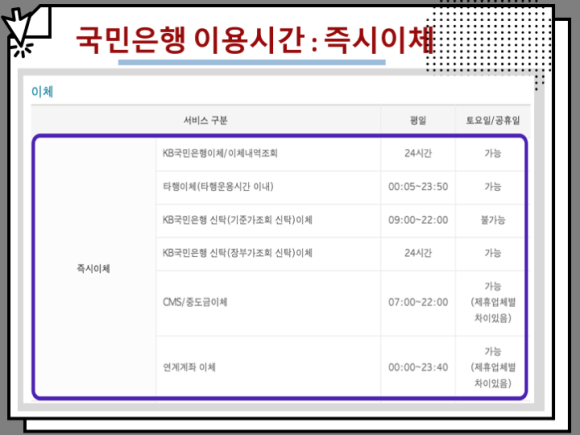
Task: Click the '07:00~22:00' weekday time cell
Action: click(418, 302)
